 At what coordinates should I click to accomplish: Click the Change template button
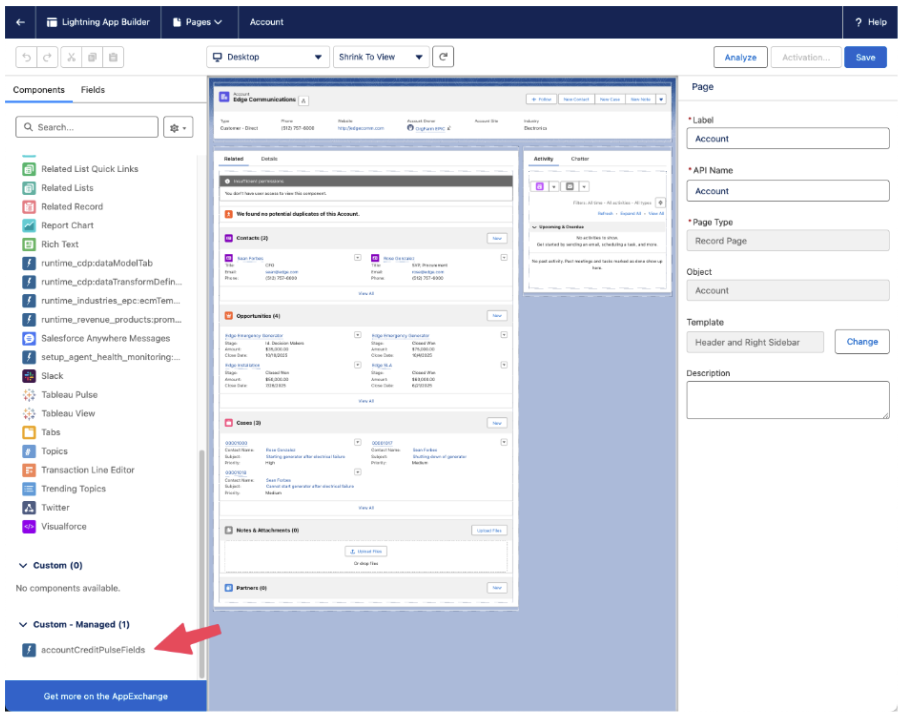click(862, 342)
